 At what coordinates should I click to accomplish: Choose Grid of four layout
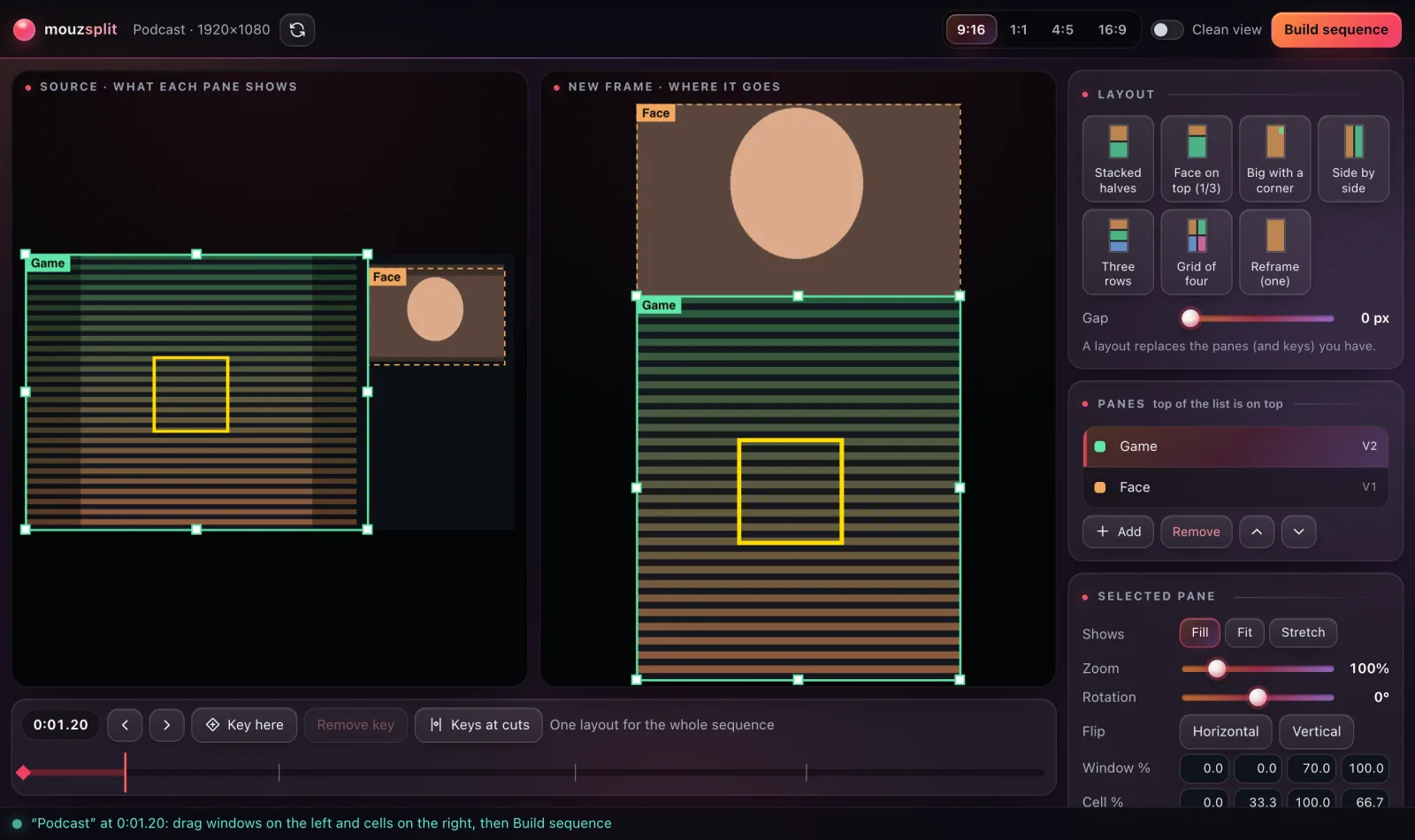(x=1197, y=252)
